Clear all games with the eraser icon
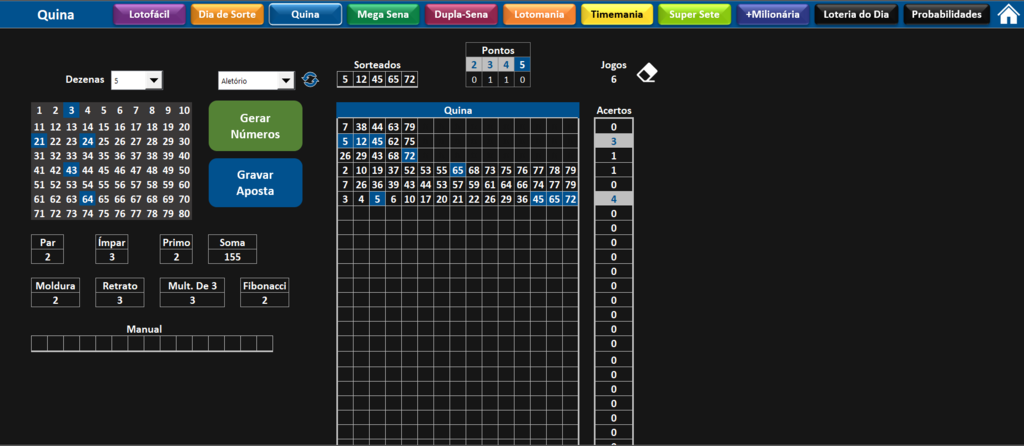1024x446 pixels. click(647, 72)
